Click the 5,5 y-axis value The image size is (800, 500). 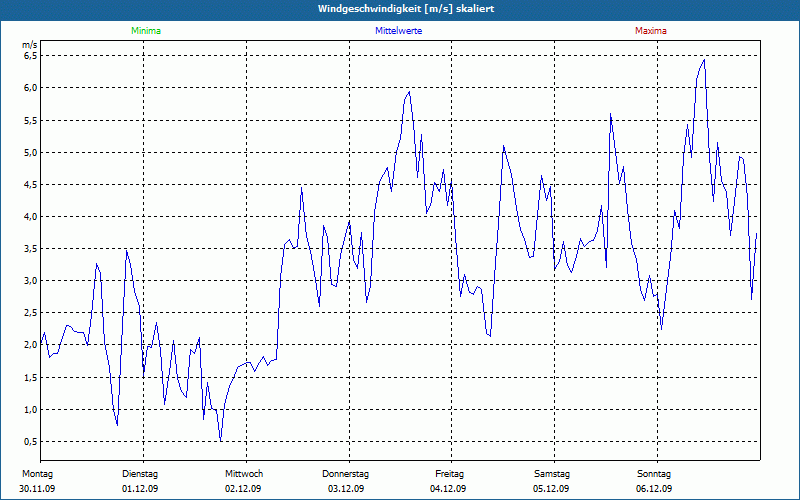pos(31,120)
